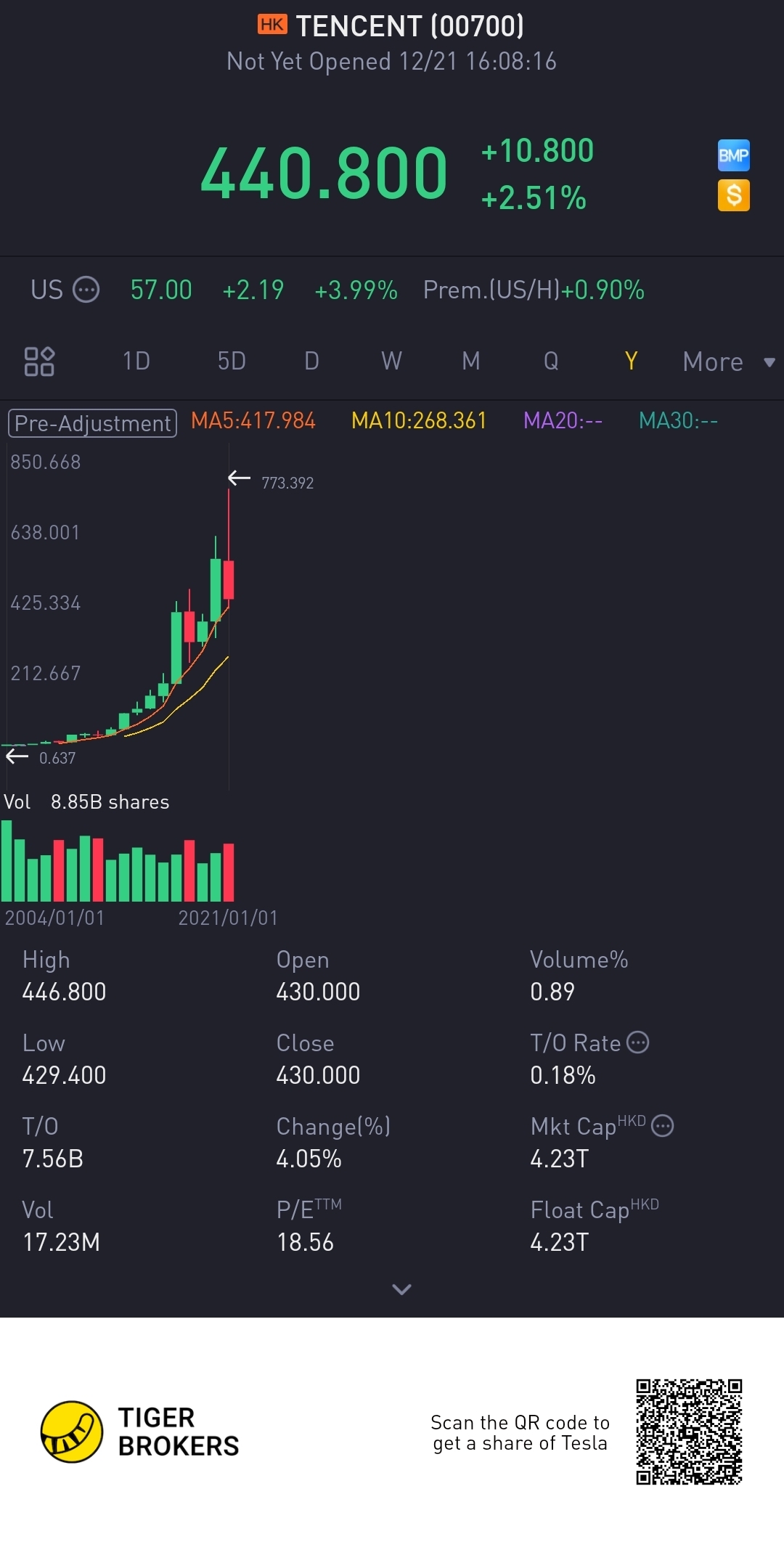Select the yearly Y chart tab
784x1547 pixels.
coord(631,361)
